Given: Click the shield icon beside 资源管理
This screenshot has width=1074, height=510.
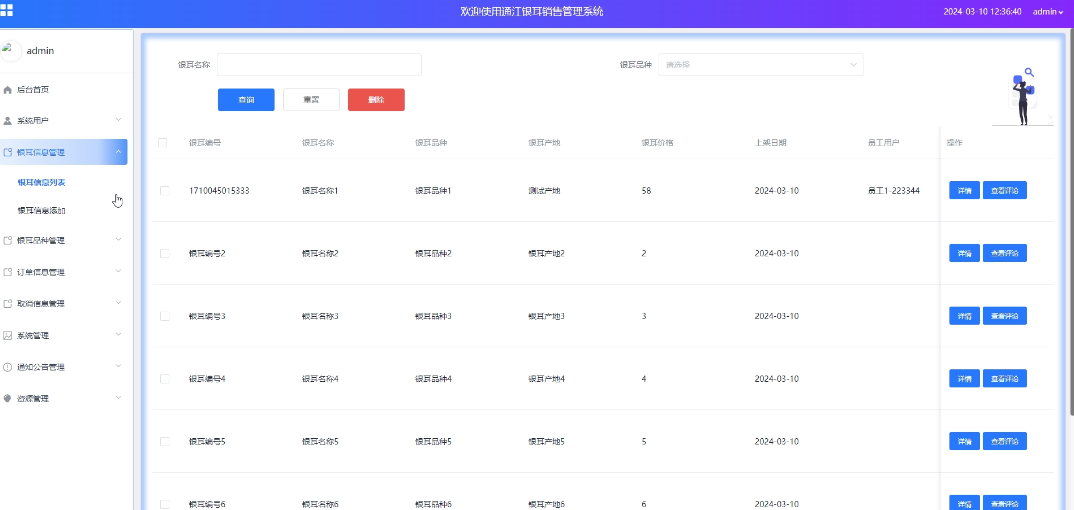Looking at the screenshot, I should (x=8, y=398).
